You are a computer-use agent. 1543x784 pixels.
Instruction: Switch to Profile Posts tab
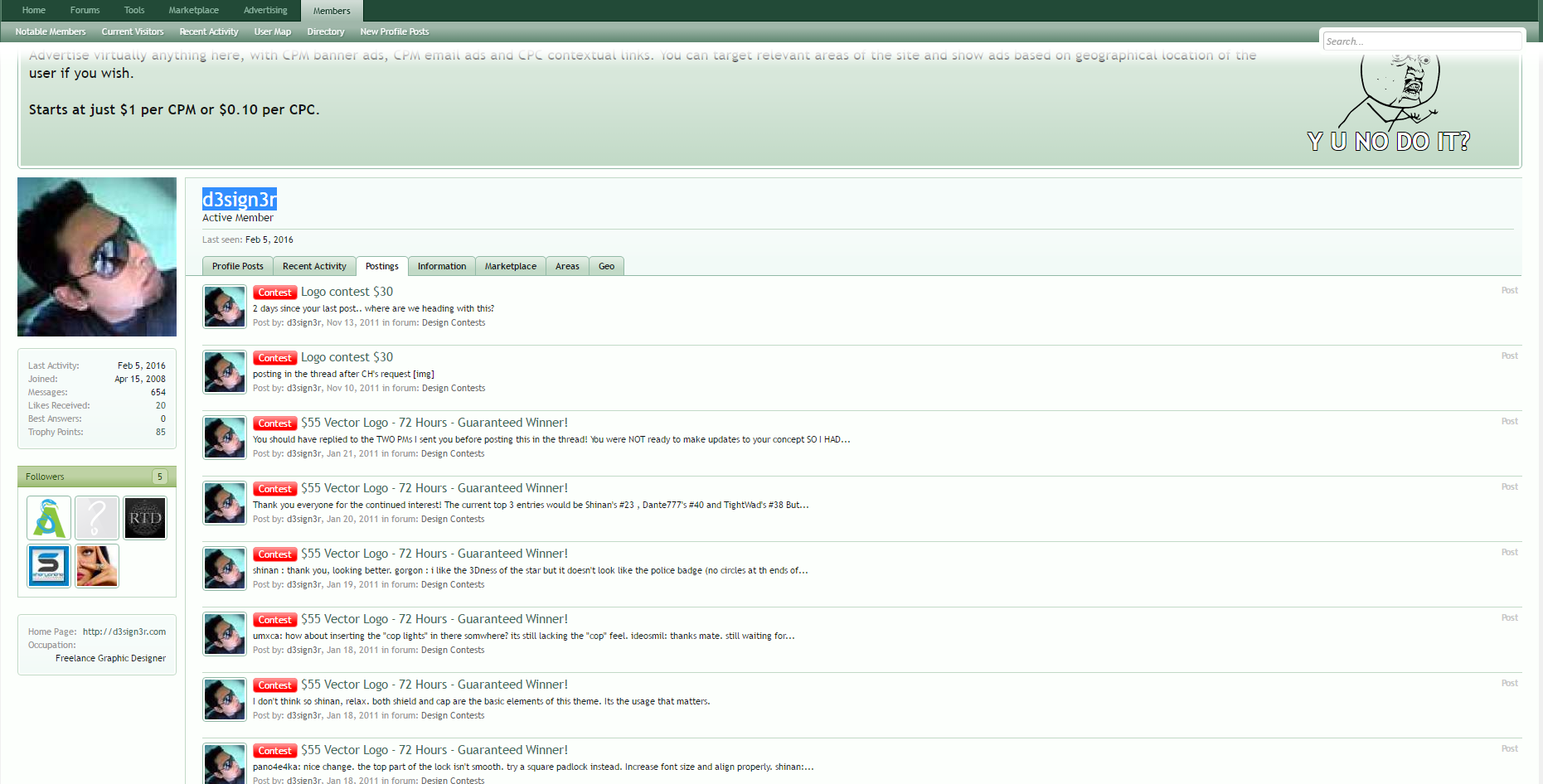pyautogui.click(x=237, y=266)
